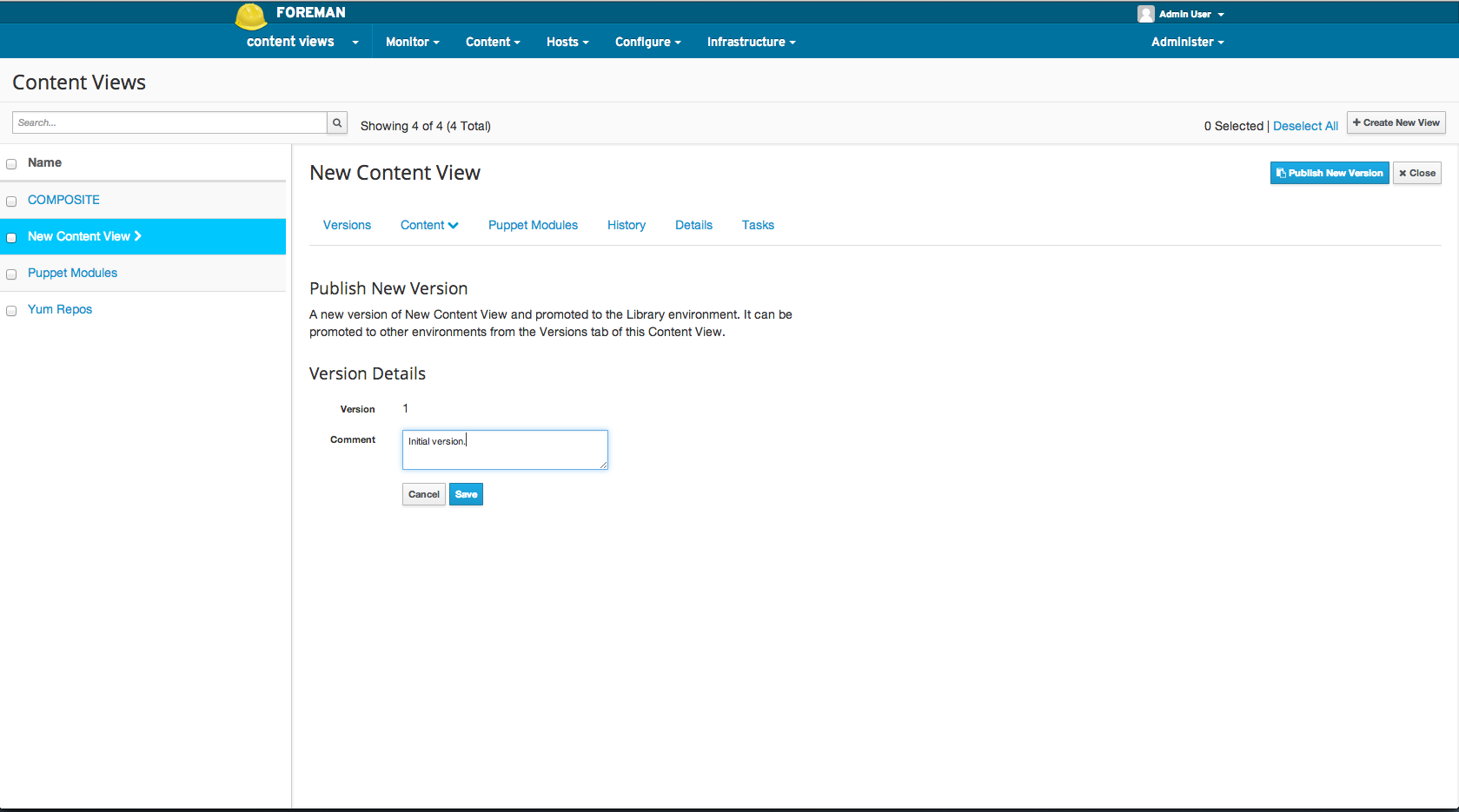Open the Administer menu
The height and width of the screenshot is (812, 1459).
(x=1187, y=42)
